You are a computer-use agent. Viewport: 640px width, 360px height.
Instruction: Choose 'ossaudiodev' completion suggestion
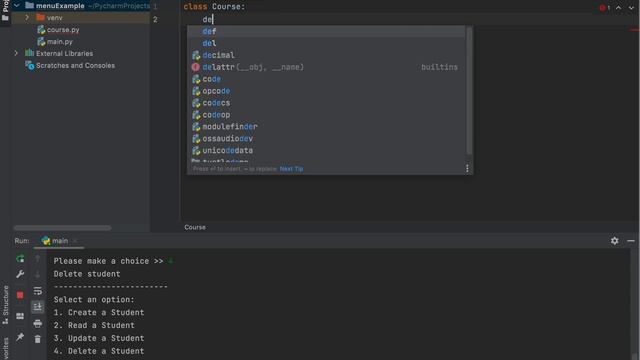[326, 138]
